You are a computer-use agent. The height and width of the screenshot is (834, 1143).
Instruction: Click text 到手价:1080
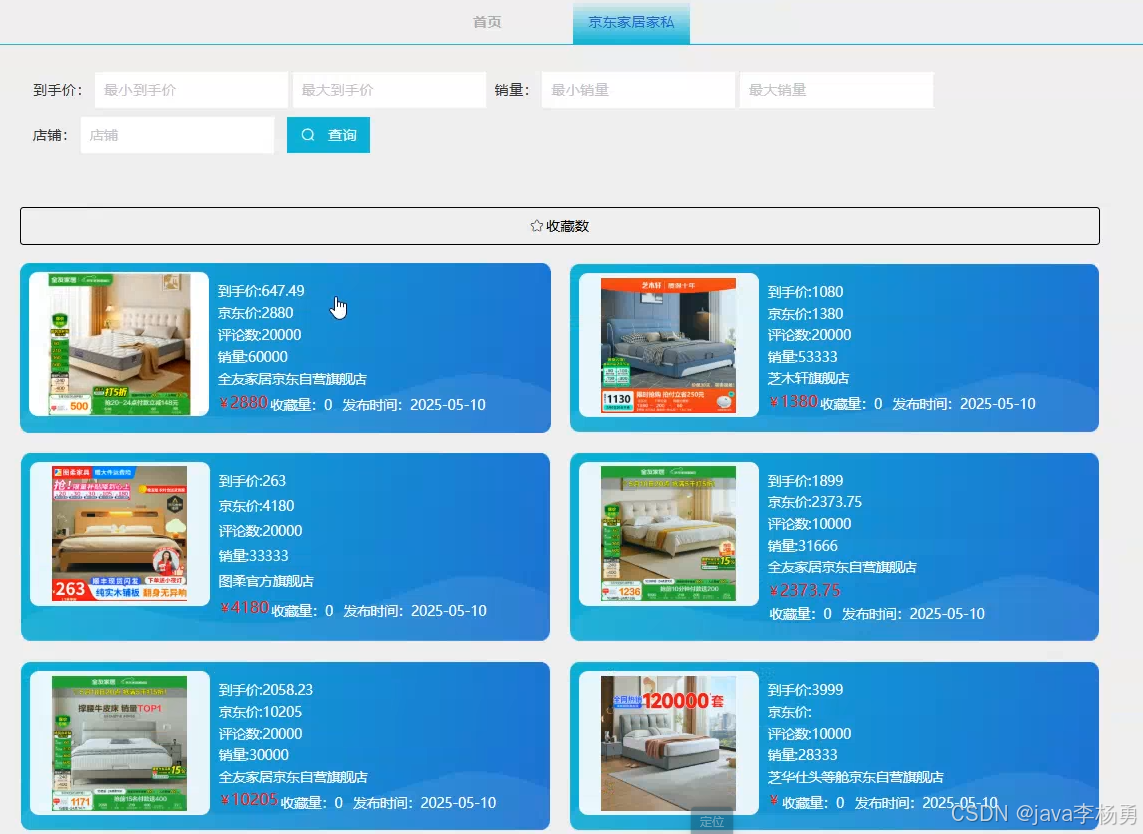805,292
